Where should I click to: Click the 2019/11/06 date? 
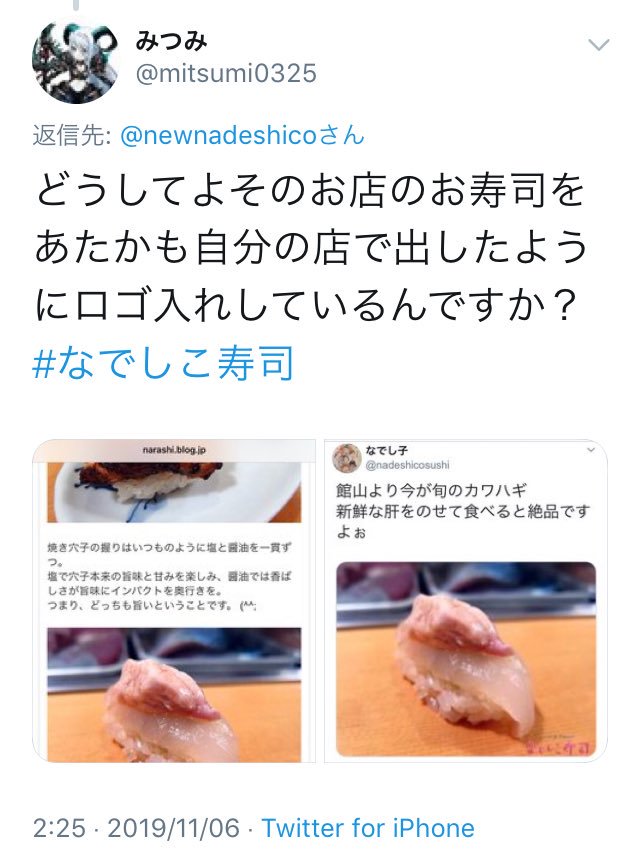(173, 828)
